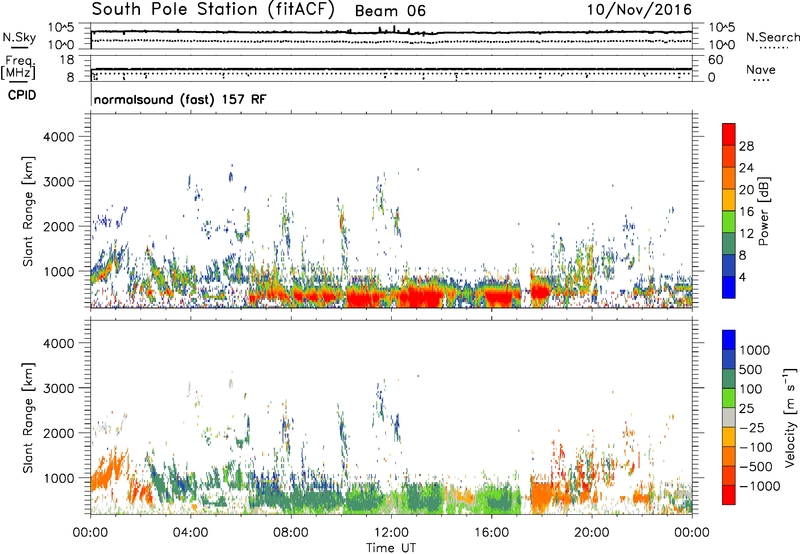Click the noise spike near 12:00 in N.Sky plot
800x554 pixels.
coord(394,28)
